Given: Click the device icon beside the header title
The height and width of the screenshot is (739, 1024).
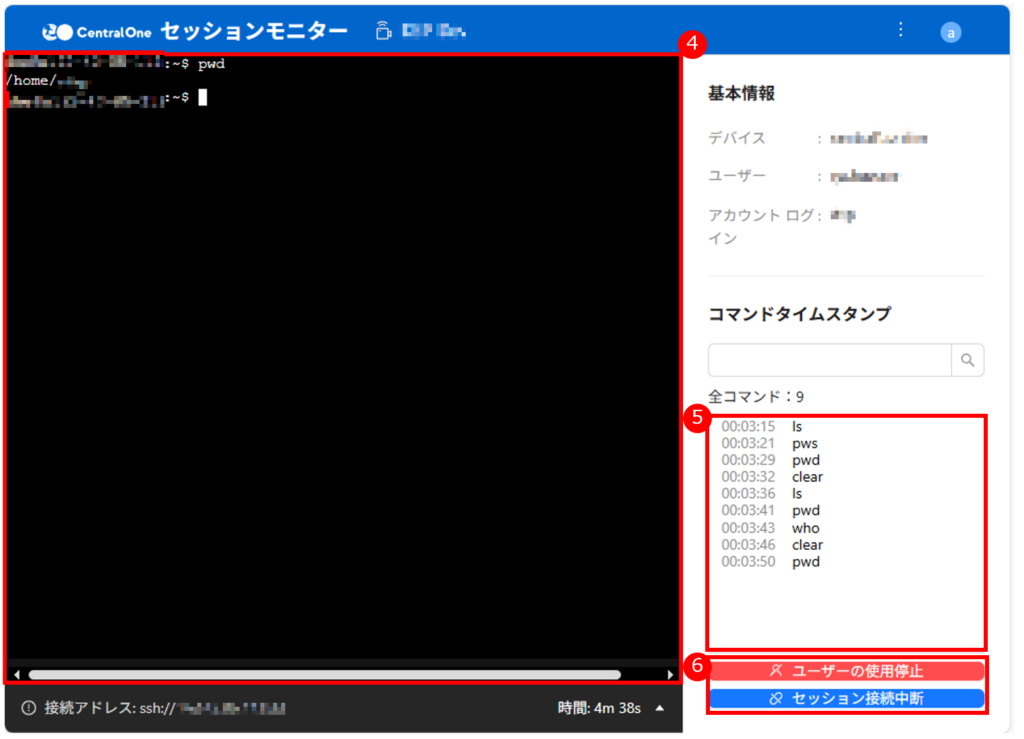Looking at the screenshot, I should (382, 31).
